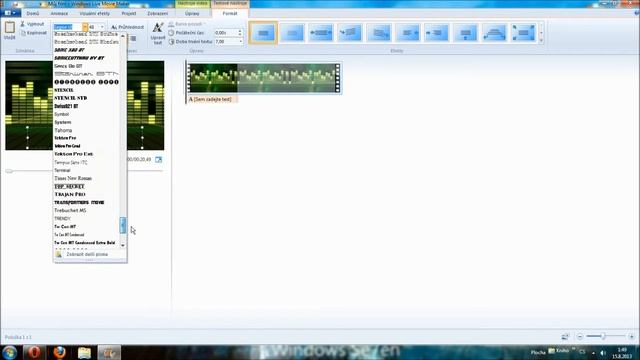The width and height of the screenshot is (640, 360).
Task: Click the font list scrollbar thumb
Action: [123, 225]
